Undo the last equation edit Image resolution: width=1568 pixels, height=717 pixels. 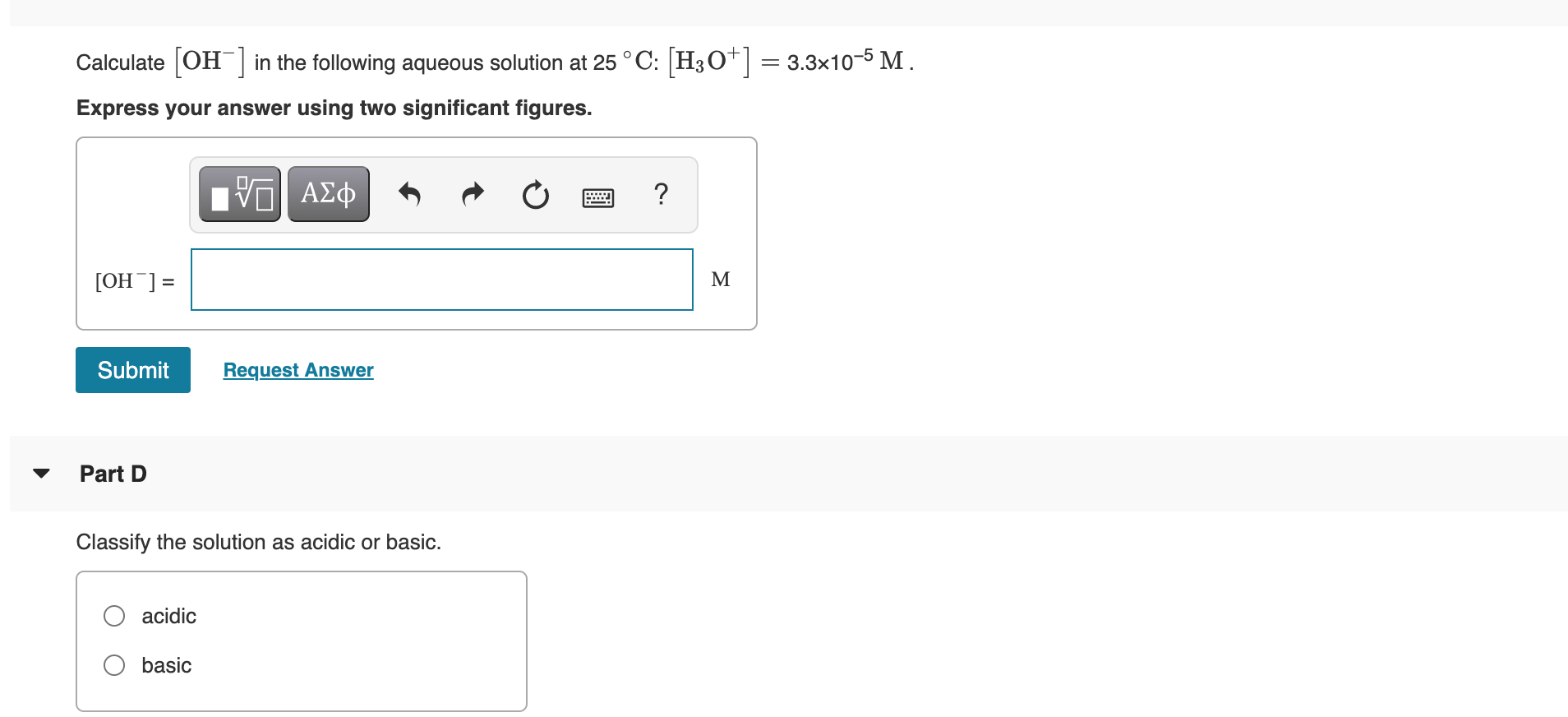point(410,194)
